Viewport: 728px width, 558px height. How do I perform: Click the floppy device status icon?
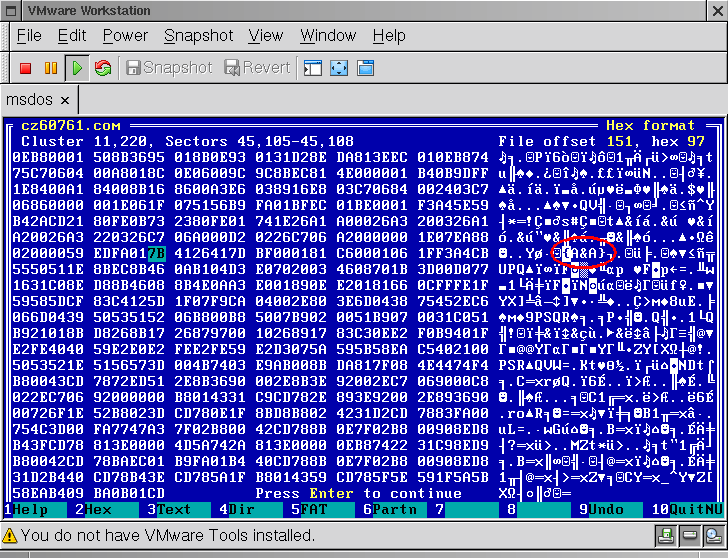click(666, 536)
